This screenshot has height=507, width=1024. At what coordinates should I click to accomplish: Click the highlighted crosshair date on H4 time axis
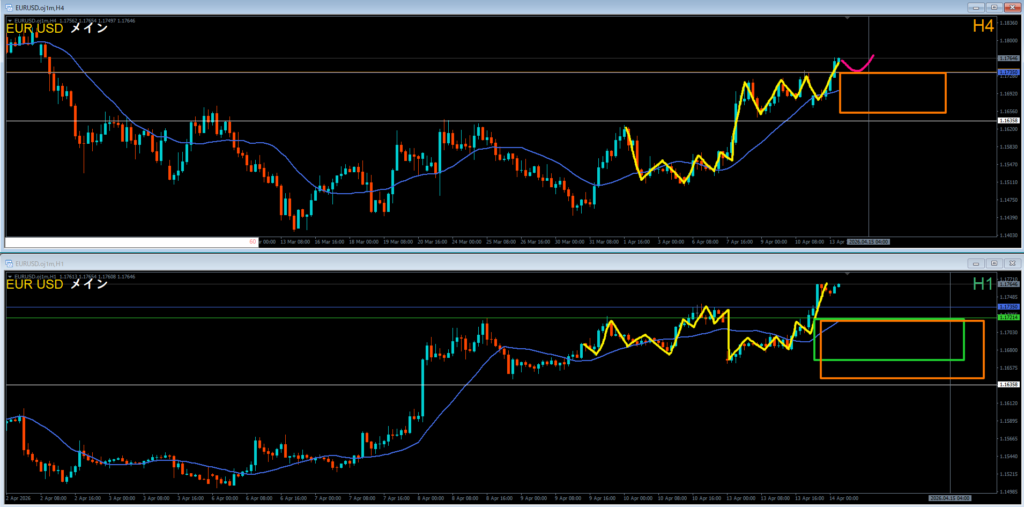pyautogui.click(x=868, y=242)
